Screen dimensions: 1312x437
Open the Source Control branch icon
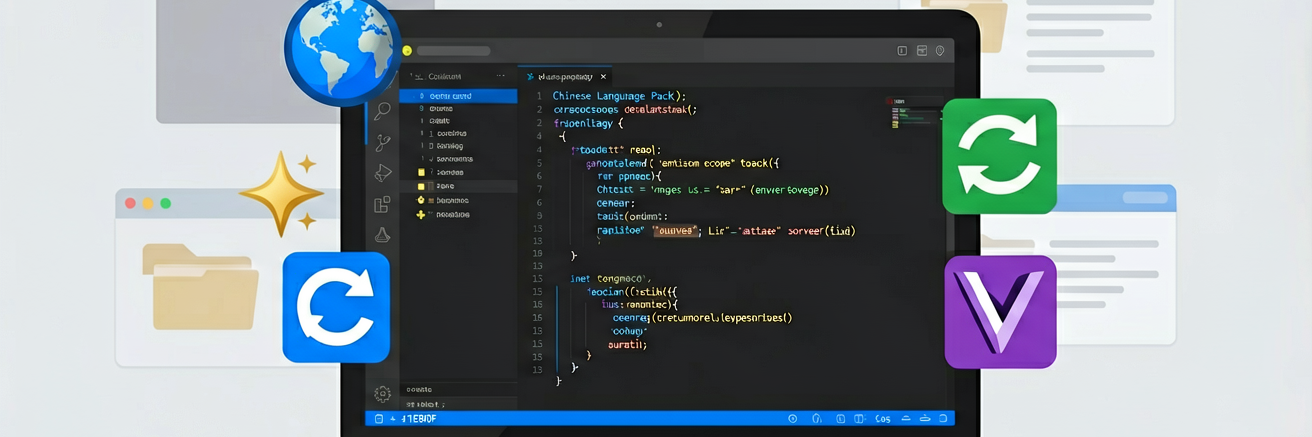point(382,143)
